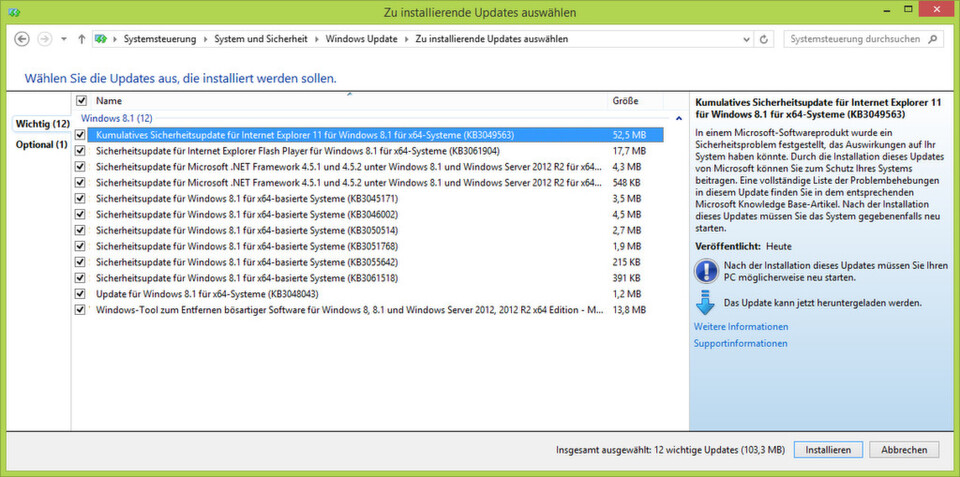Open the Supportinformationen link

click(x=740, y=344)
